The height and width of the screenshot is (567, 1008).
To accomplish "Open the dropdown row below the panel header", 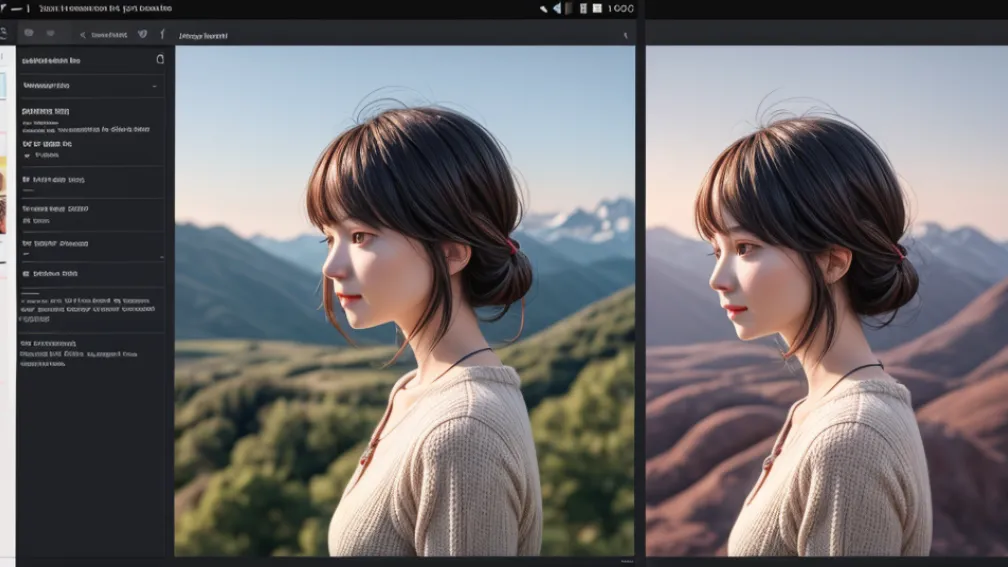I will click(91, 86).
